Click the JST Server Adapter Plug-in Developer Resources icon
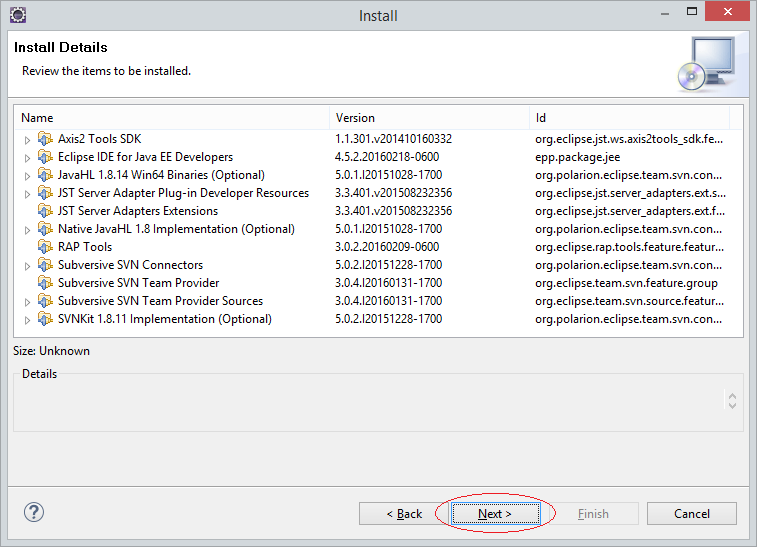Image resolution: width=757 pixels, height=547 pixels. (45, 193)
